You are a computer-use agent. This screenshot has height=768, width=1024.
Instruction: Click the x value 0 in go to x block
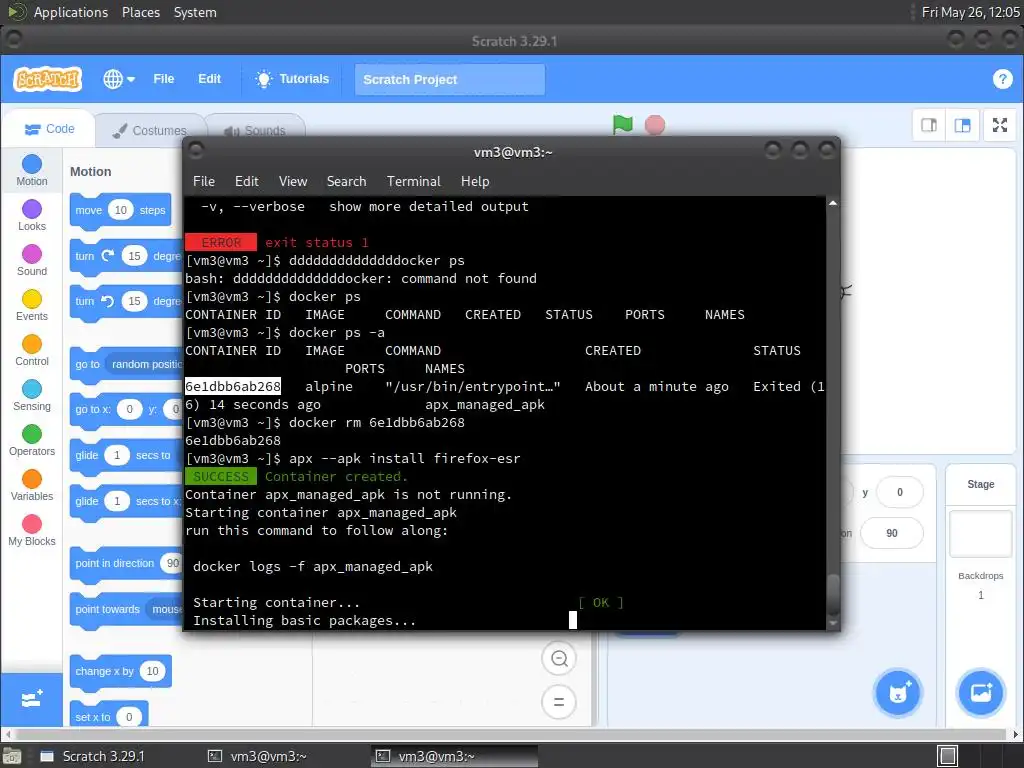coord(129,409)
